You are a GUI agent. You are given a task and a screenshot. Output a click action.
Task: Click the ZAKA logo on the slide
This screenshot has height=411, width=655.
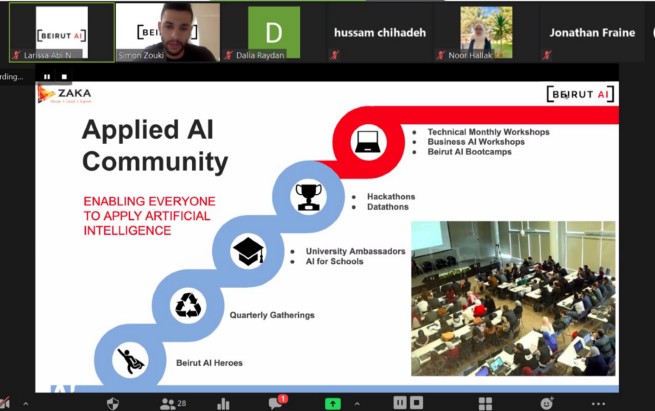64,94
